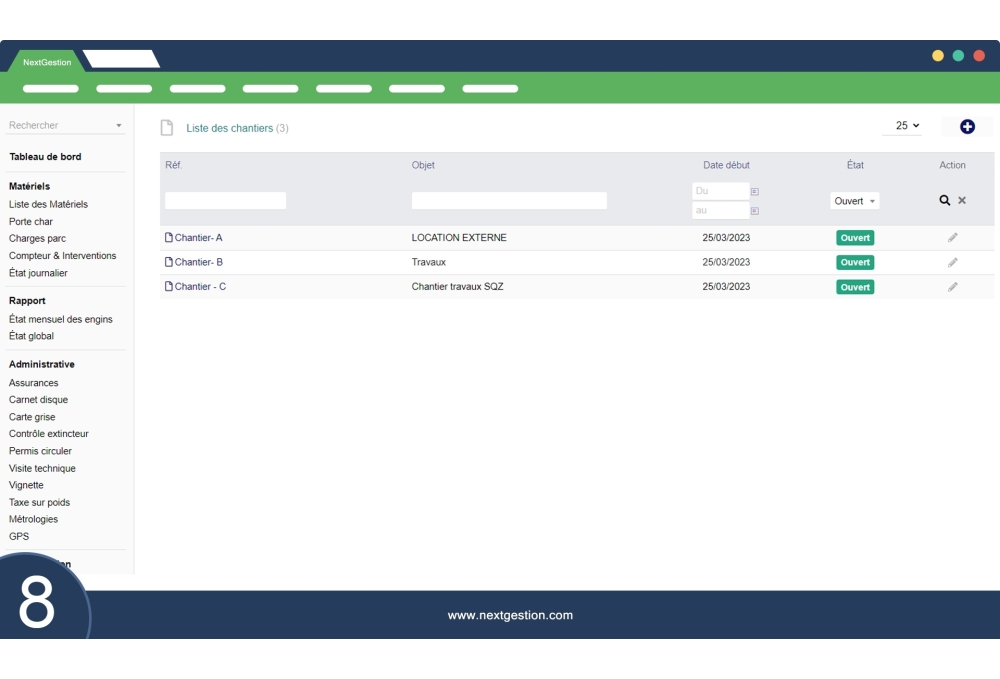Switch to the NextGestion browser tab
This screenshot has width=1000, height=679.
click(47, 62)
